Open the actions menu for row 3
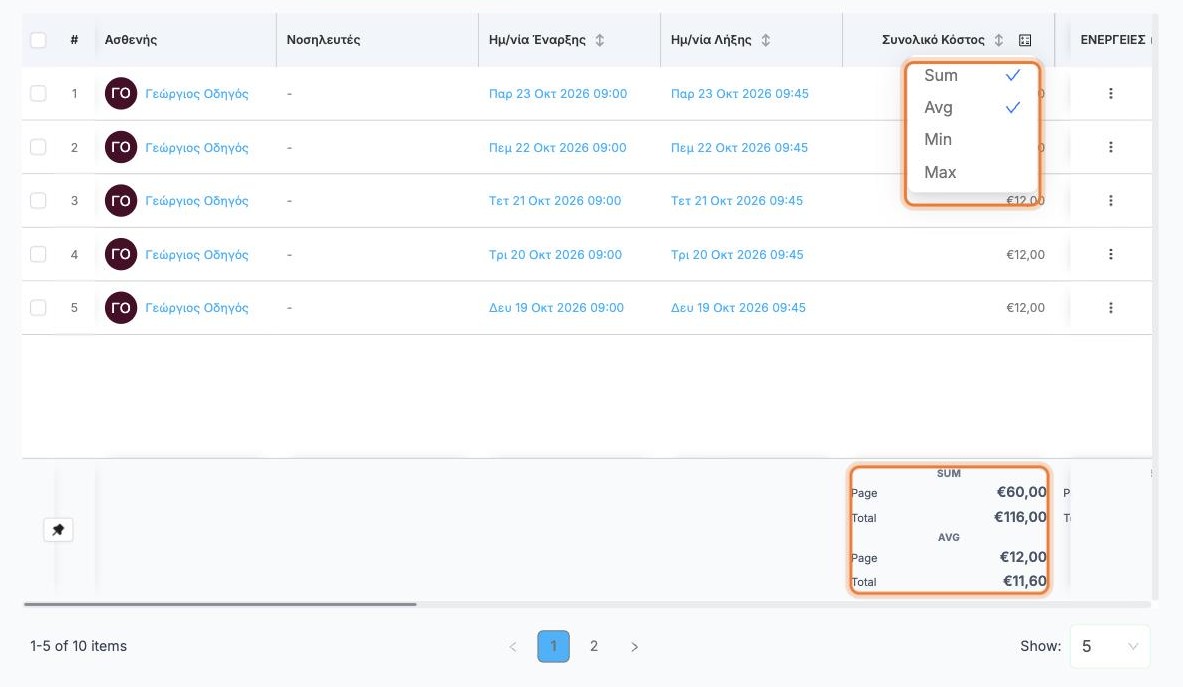 [x=1111, y=201]
